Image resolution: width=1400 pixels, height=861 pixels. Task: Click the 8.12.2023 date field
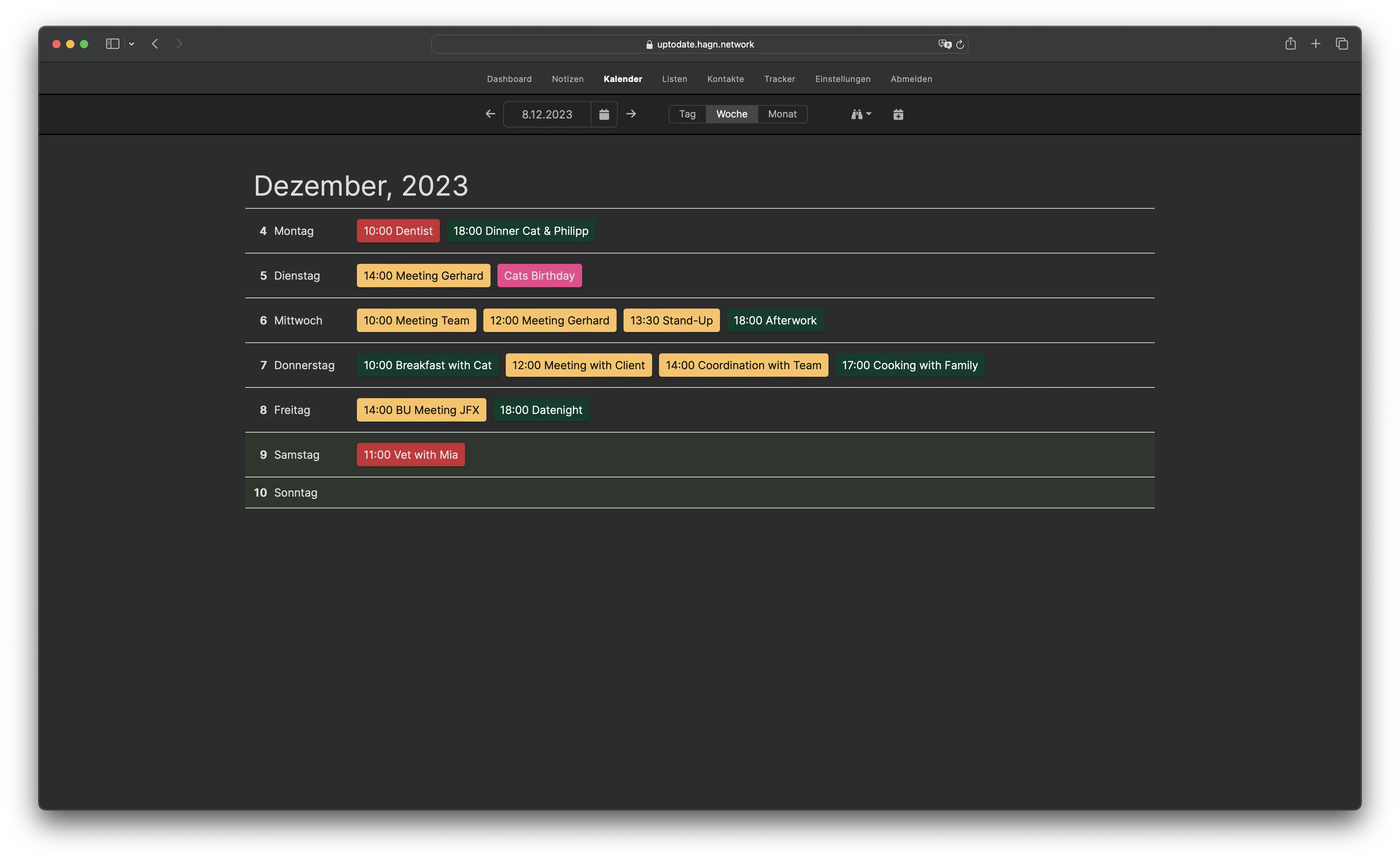pos(547,114)
